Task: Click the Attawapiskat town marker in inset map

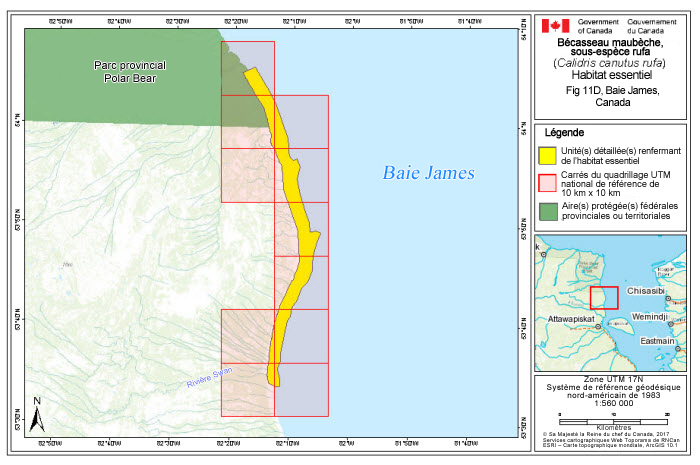Action: 599,326
